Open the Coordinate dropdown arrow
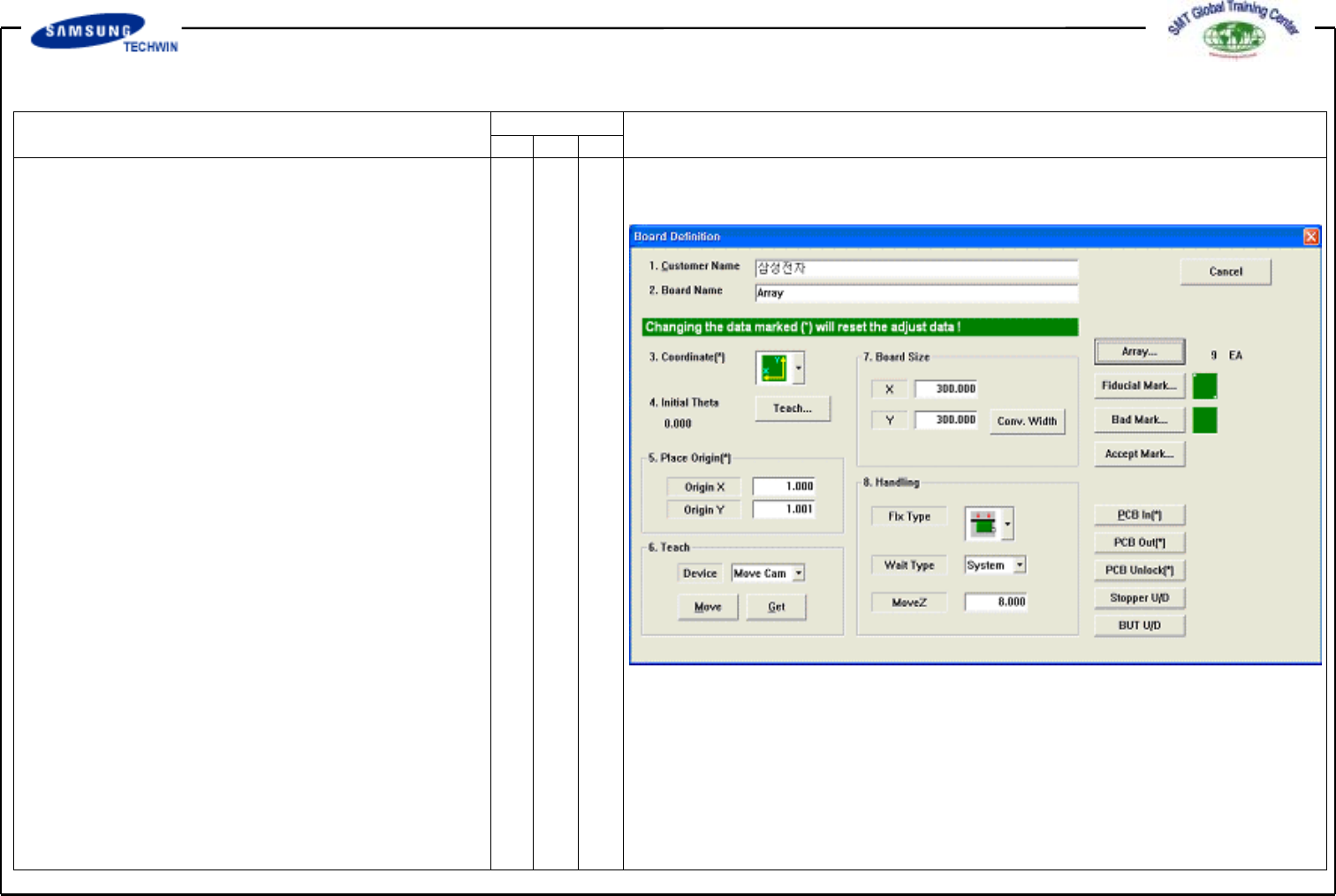This screenshot has width=1336, height=896. click(799, 368)
